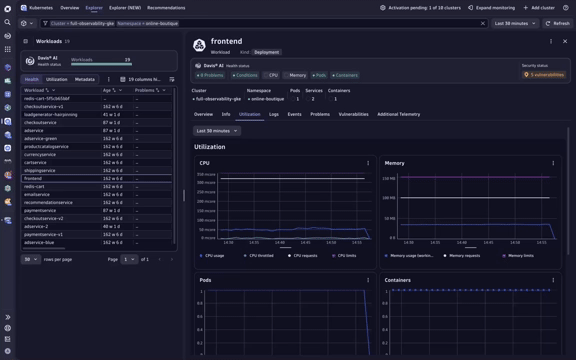
Task: Click the Conditions health chip
Action: 245,75
